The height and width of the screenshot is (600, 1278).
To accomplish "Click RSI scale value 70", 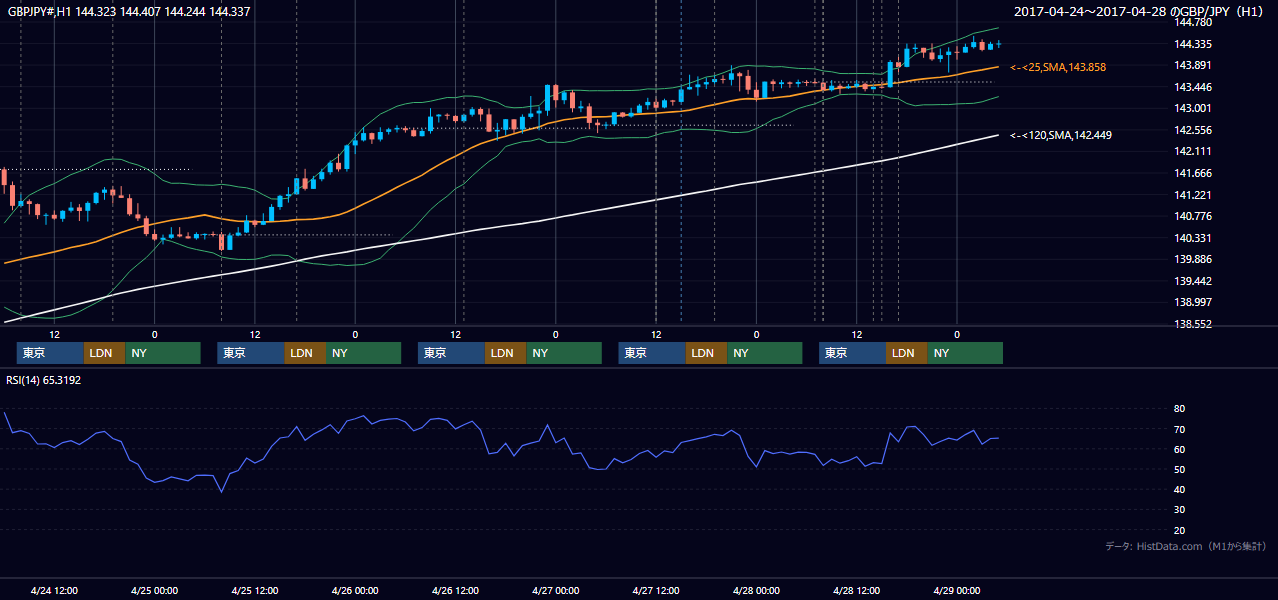I will click(1180, 429).
